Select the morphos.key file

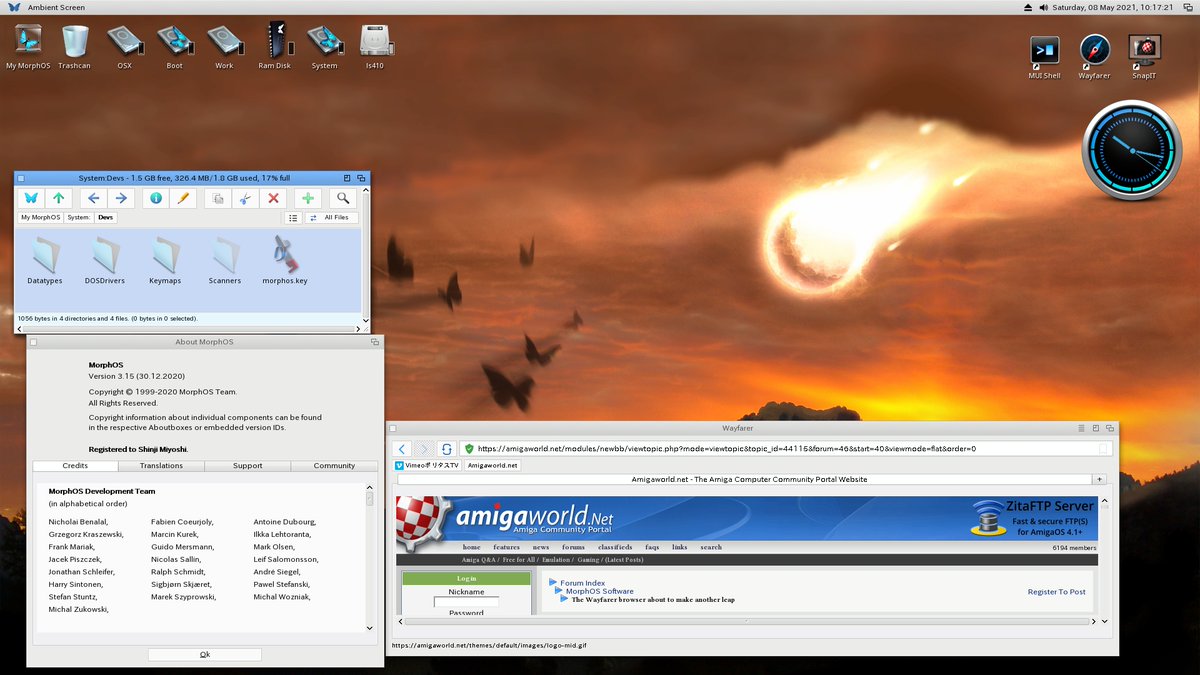(285, 260)
